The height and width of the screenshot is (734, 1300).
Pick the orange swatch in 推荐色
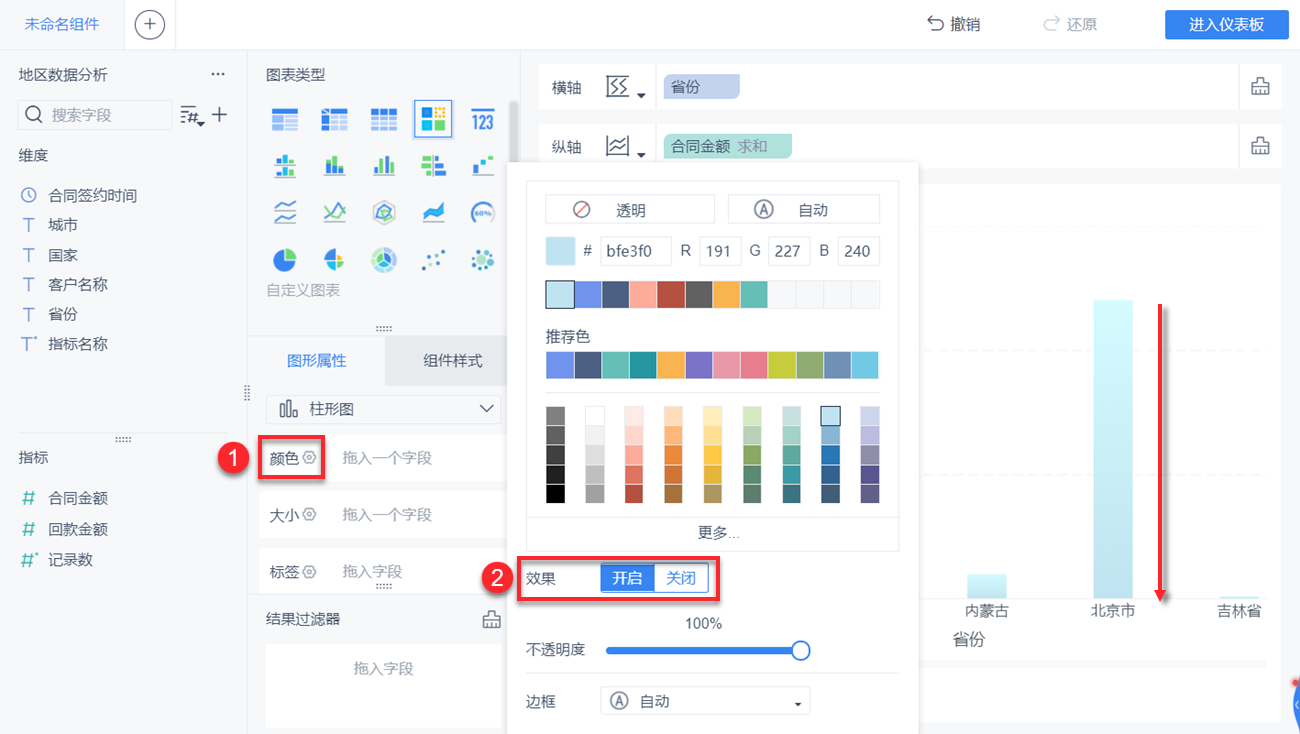coord(671,365)
